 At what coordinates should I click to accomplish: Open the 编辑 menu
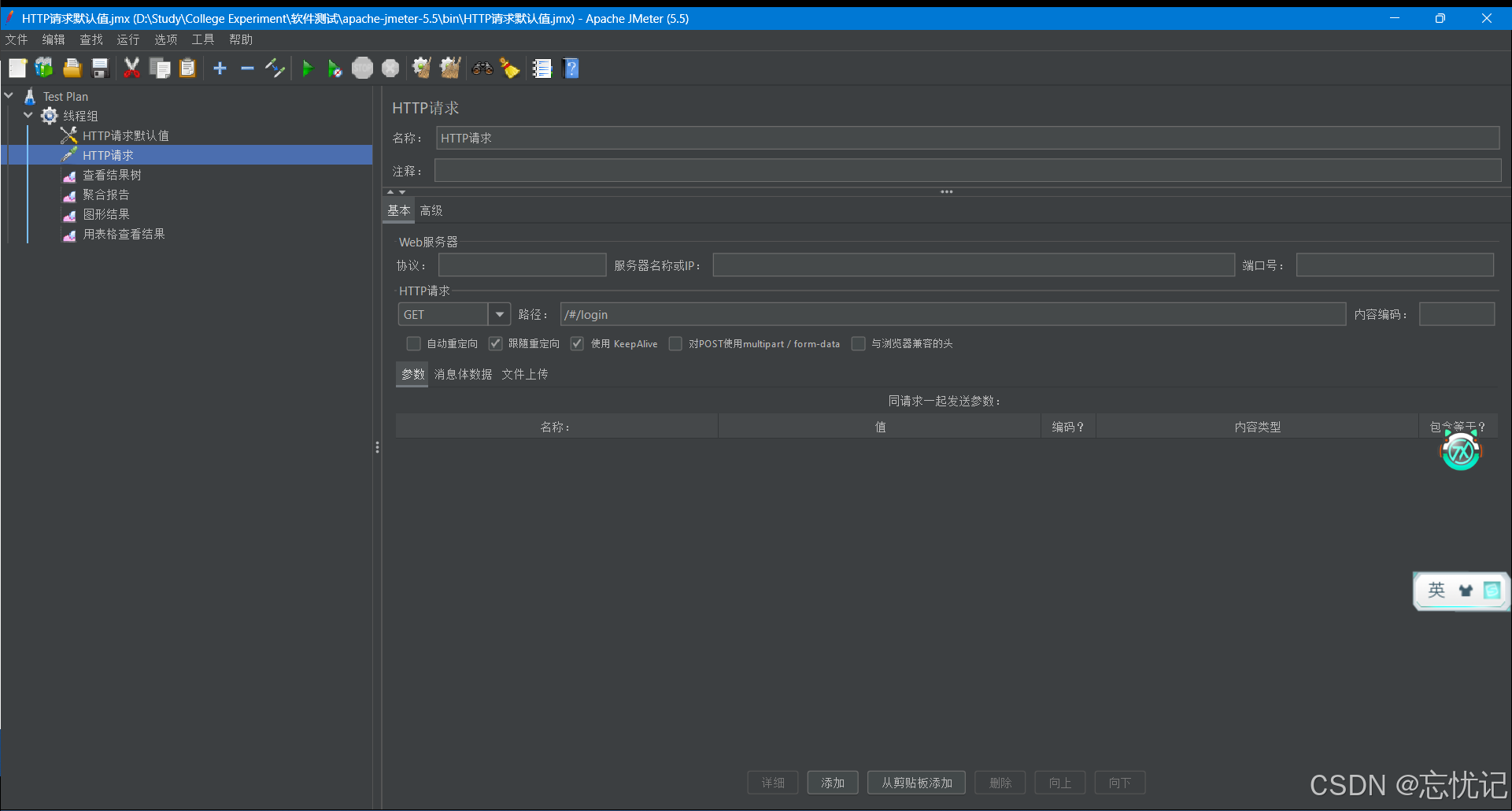click(54, 39)
